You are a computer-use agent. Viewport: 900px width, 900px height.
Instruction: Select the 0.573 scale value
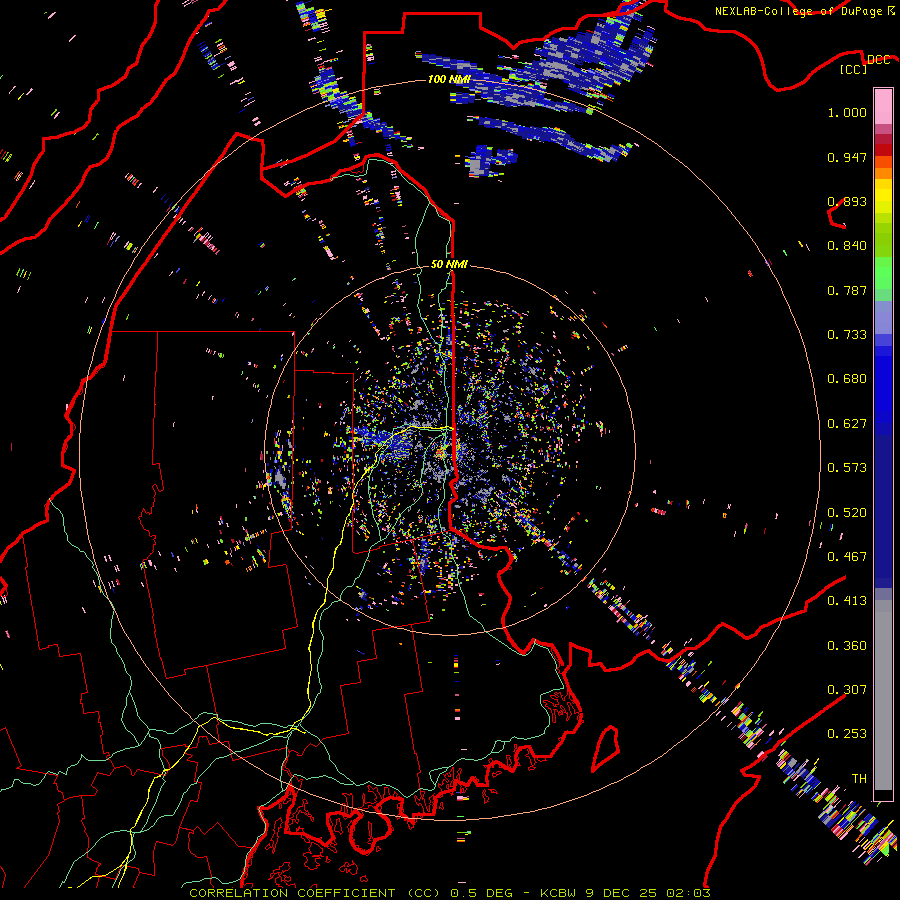click(x=847, y=468)
